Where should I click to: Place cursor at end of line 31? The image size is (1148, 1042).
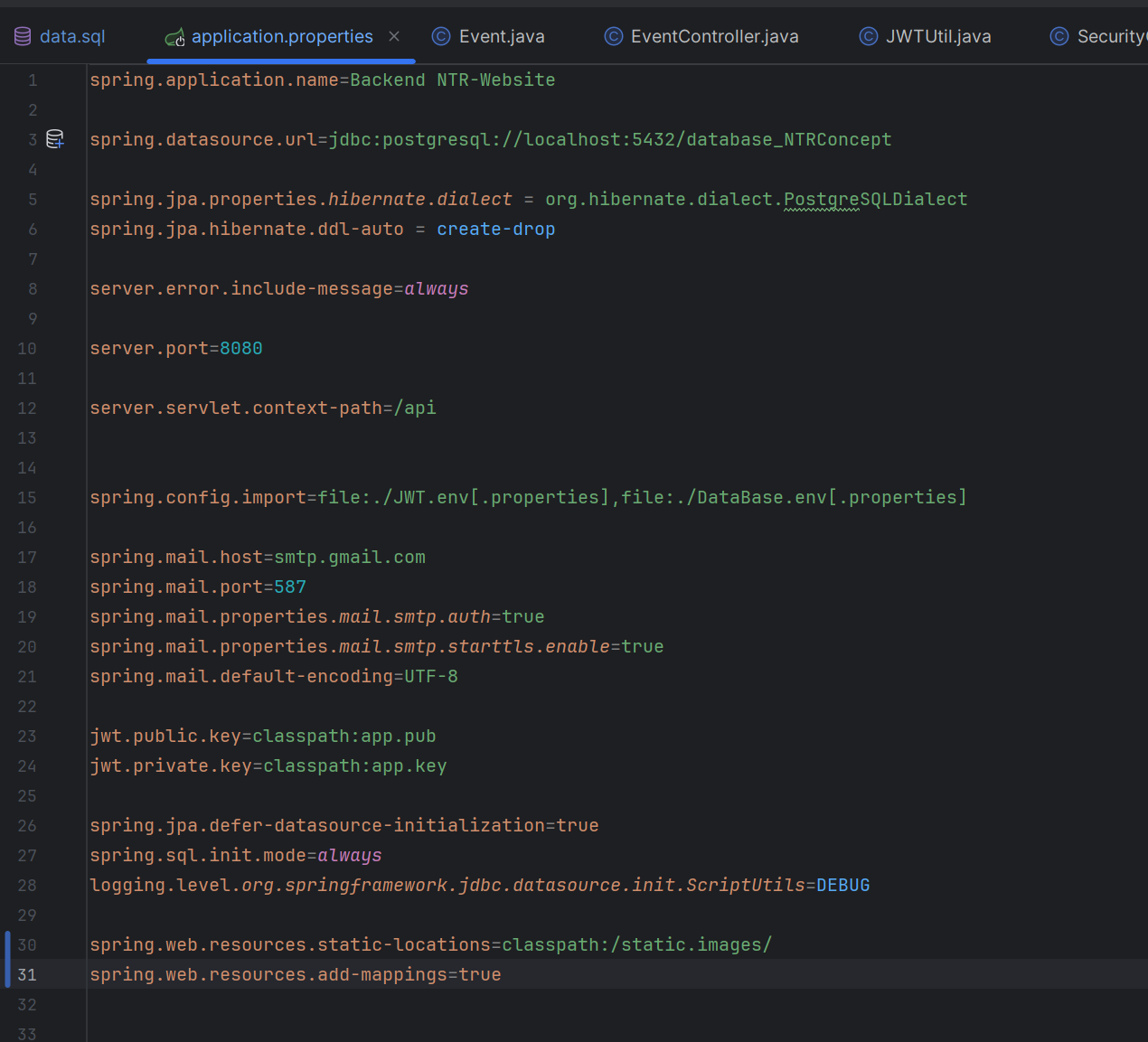(x=503, y=974)
